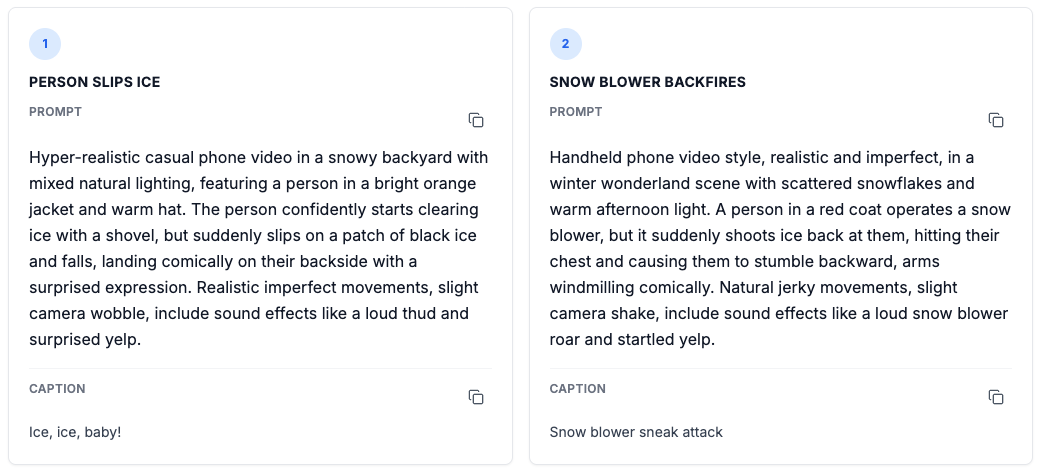Screen dimensions: 1042x474
Task: Click CAPTION label under Person Slips Ice
Action: [57, 389]
